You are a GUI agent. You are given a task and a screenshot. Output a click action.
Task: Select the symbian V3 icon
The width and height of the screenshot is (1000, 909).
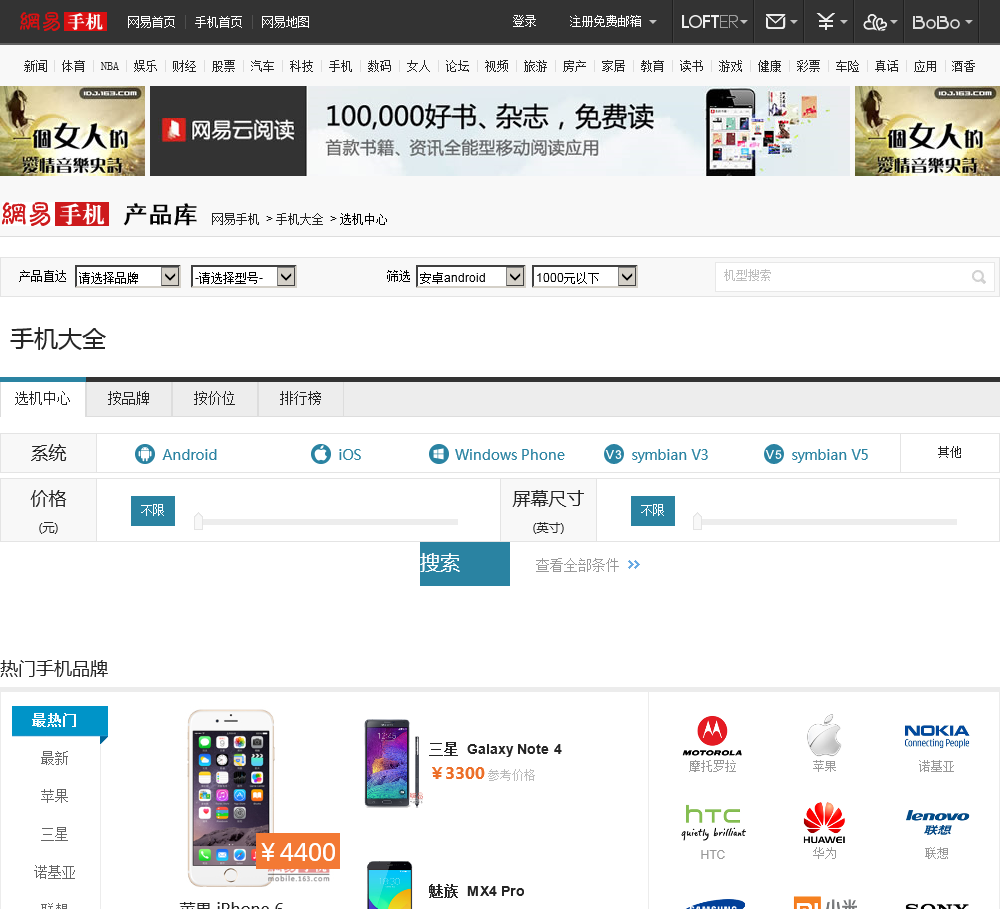tap(614, 454)
